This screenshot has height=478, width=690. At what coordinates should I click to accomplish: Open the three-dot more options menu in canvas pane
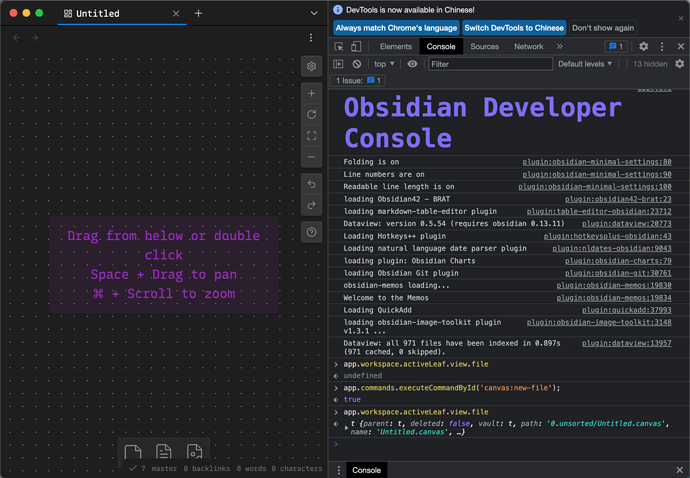(311, 38)
